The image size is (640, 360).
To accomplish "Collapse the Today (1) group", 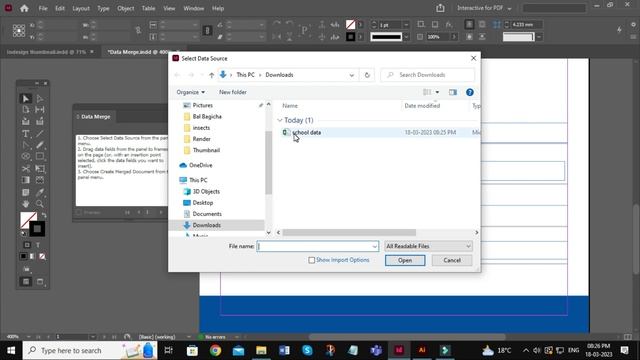I will (280, 120).
